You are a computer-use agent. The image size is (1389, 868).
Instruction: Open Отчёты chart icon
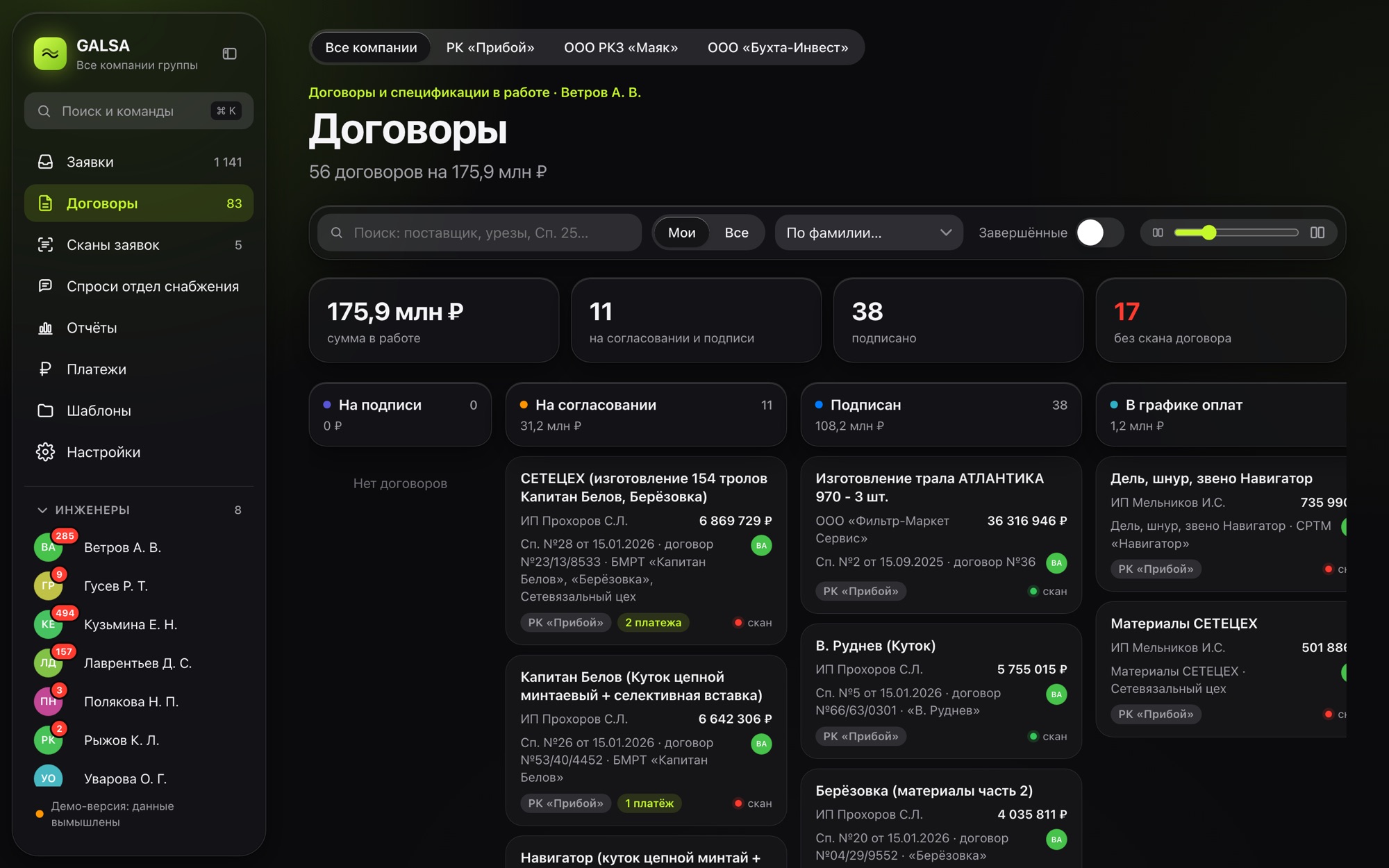pyautogui.click(x=45, y=328)
